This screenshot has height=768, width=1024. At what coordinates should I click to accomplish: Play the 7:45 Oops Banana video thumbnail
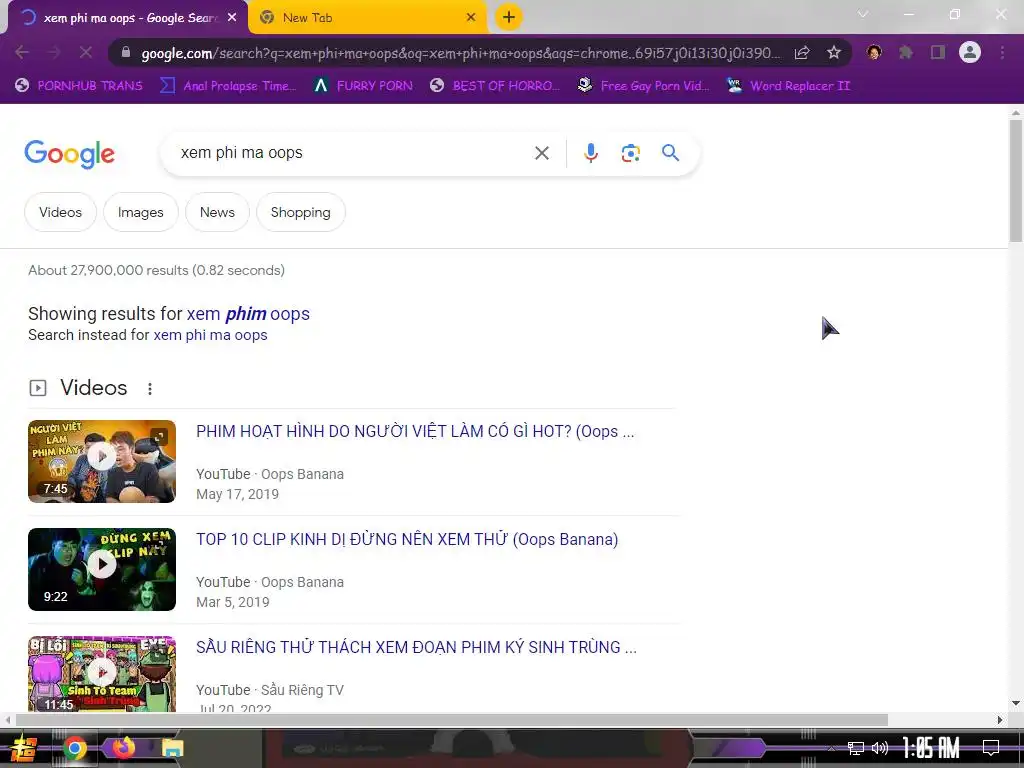point(102,461)
